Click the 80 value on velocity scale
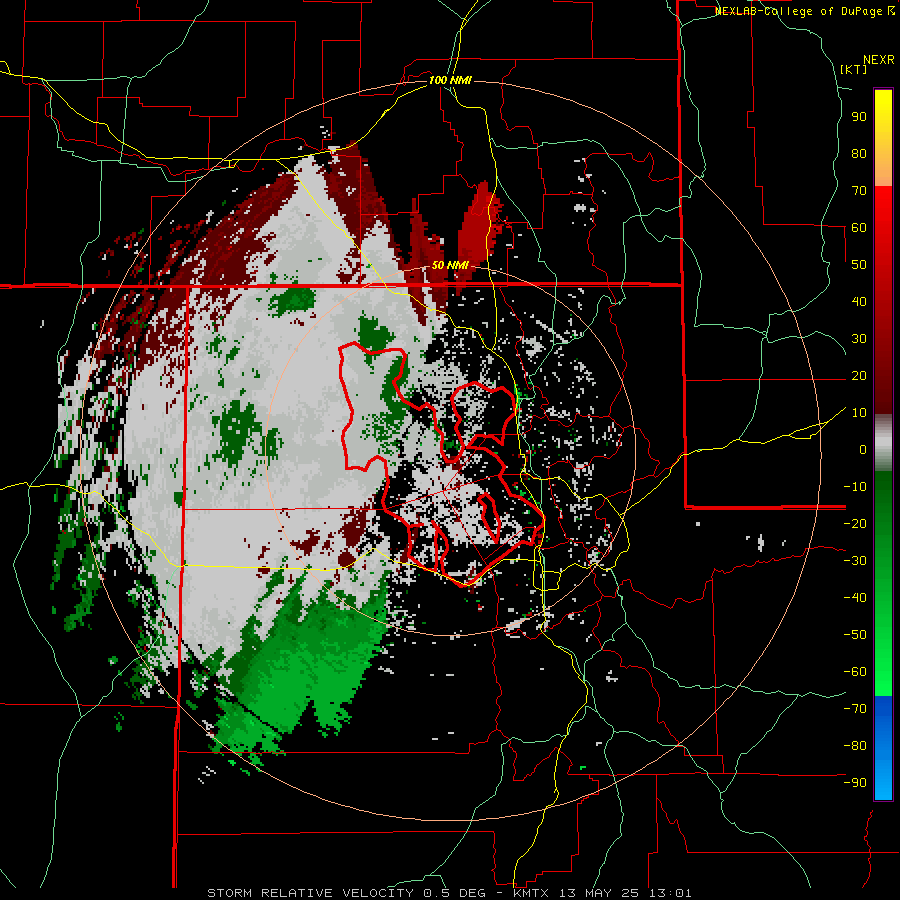This screenshot has height=900, width=900. [x=859, y=154]
